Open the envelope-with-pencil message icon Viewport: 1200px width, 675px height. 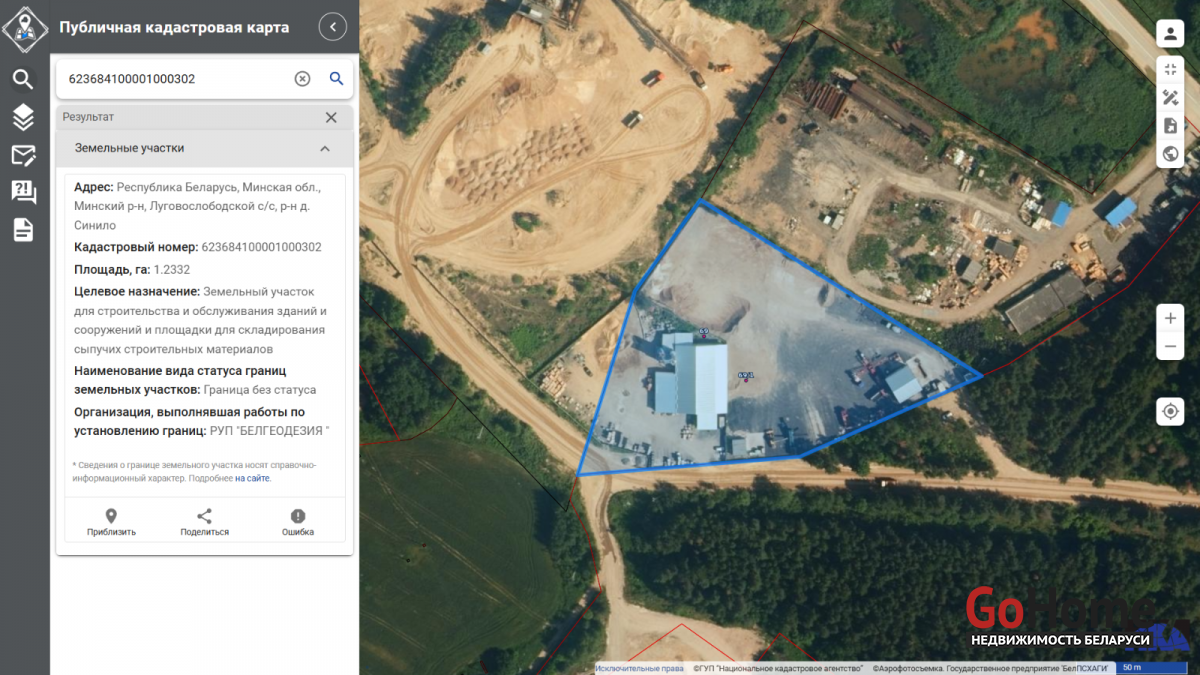click(x=23, y=155)
